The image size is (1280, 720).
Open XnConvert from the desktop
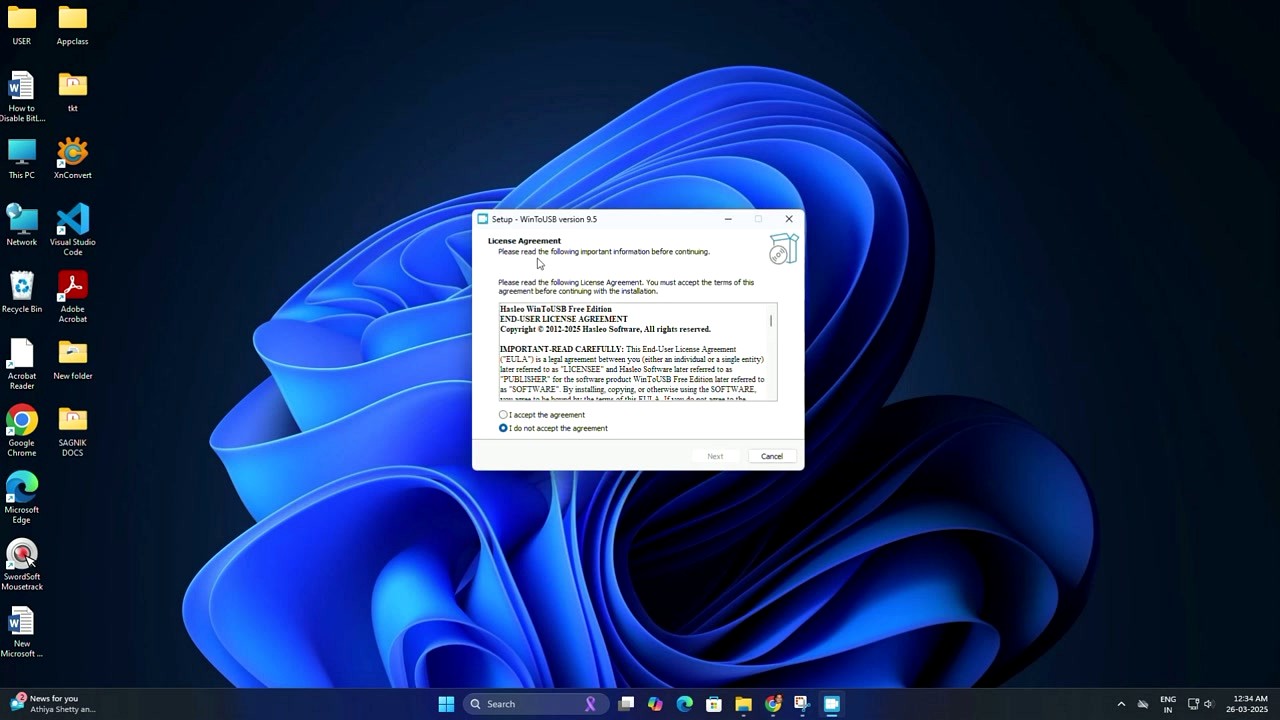tap(71, 152)
